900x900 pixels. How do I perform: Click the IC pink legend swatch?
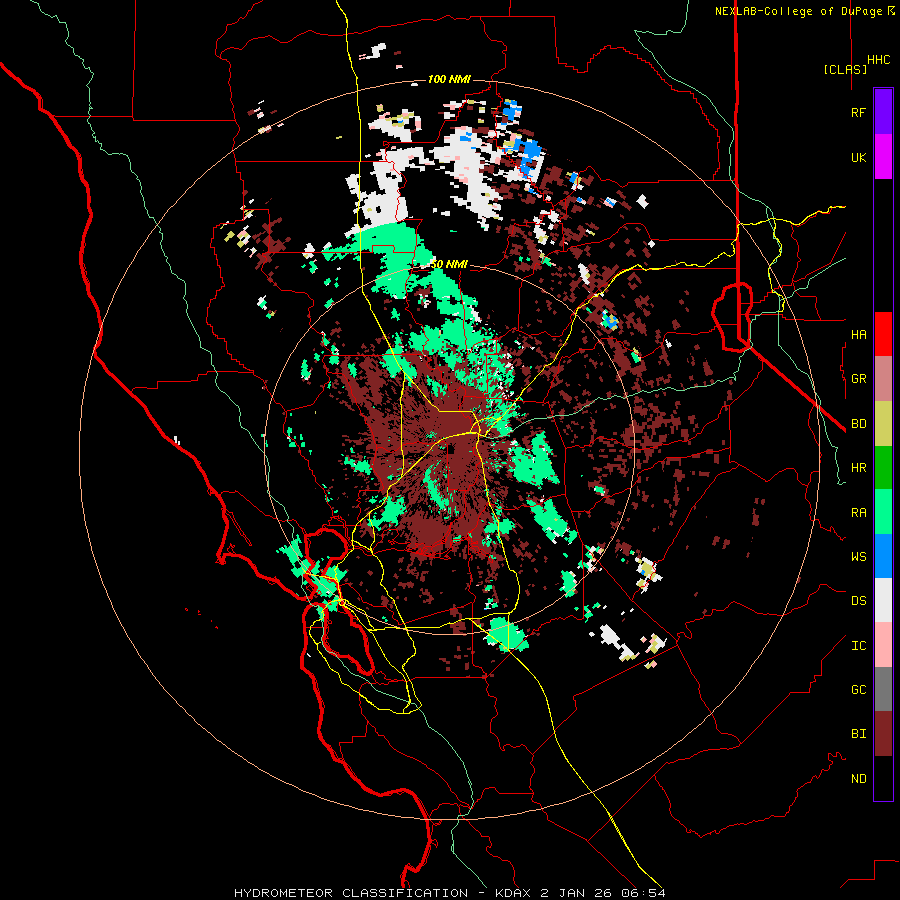[883, 645]
